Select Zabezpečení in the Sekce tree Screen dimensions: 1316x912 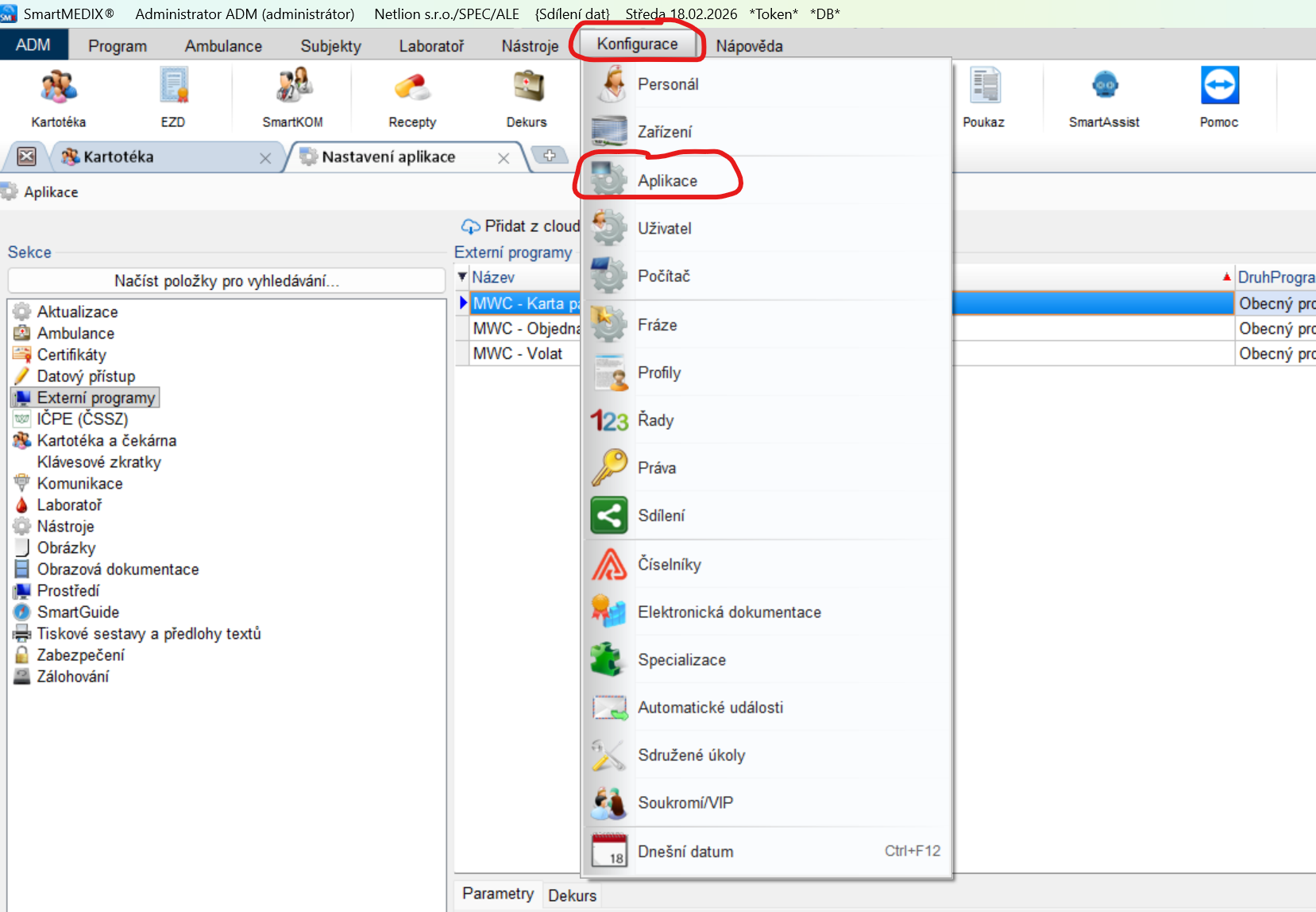(x=80, y=655)
